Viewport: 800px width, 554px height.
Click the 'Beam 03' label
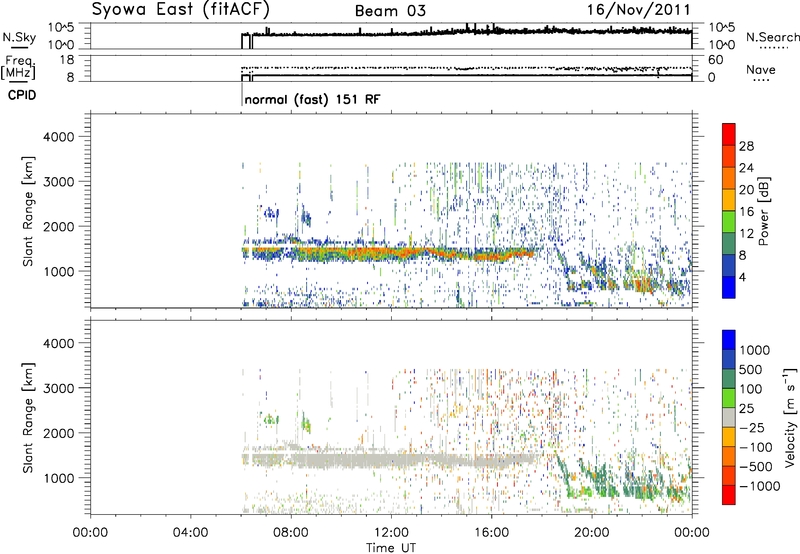click(x=390, y=11)
